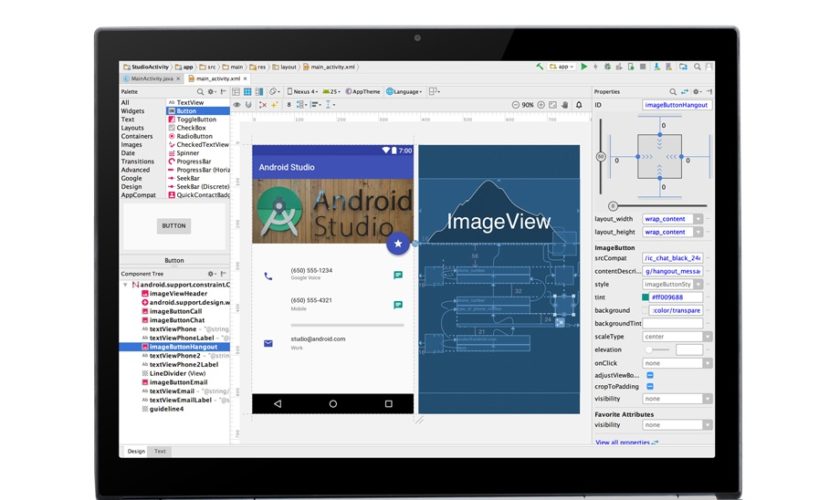Viewport: 840px width, 500px height.
Task: Toggle the adjustViewBounds checkbox
Action: 650,375
